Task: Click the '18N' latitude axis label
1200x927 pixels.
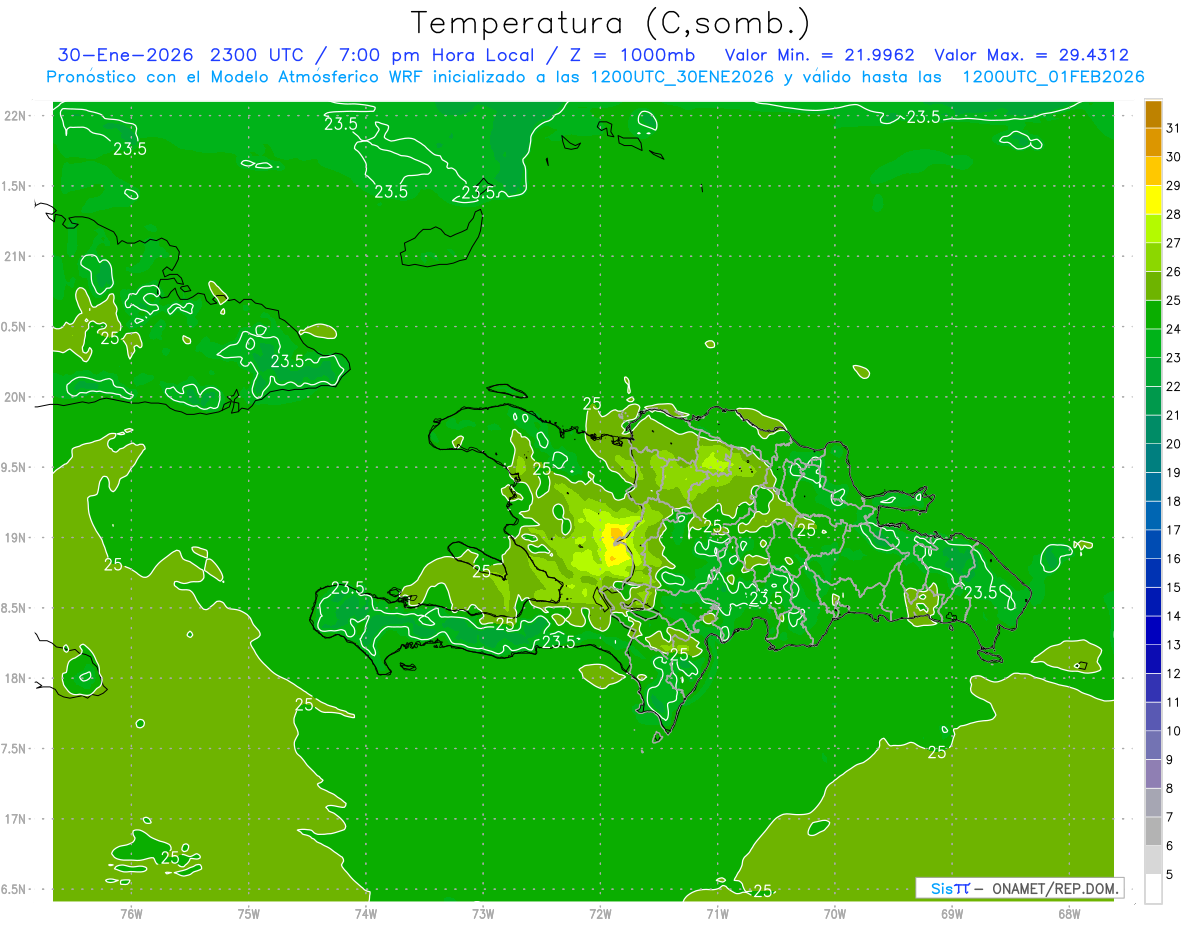Action: coord(16,678)
